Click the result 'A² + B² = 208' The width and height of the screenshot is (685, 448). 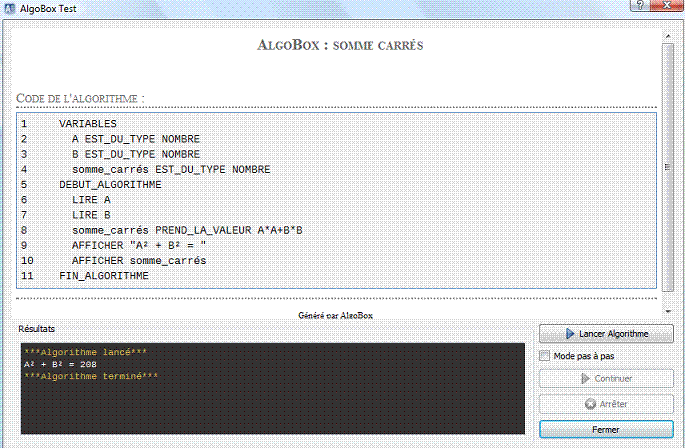coord(60,365)
